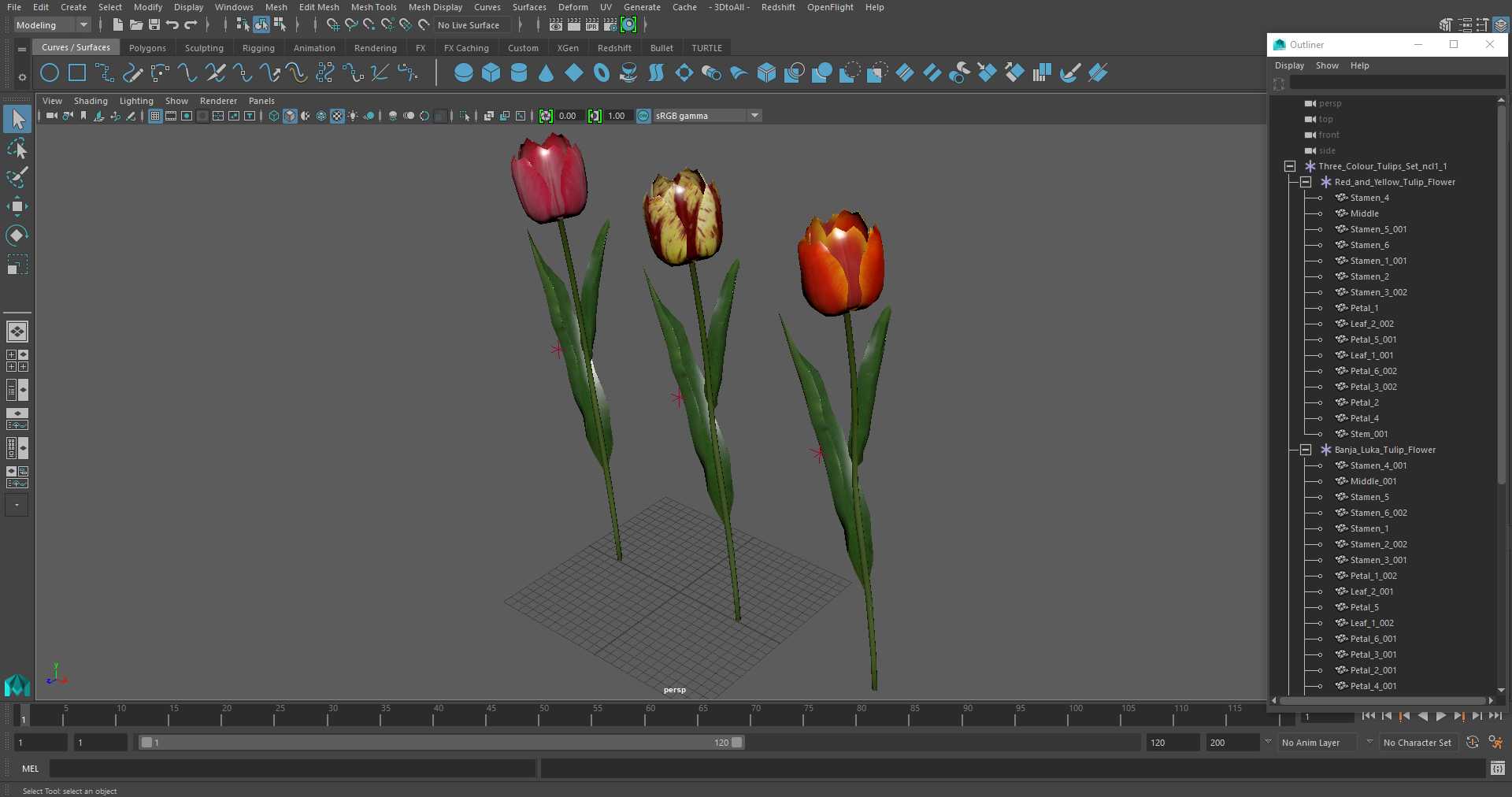Click the Open Scene folder icon
The height and width of the screenshot is (797, 1512).
pyautogui.click(x=136, y=25)
